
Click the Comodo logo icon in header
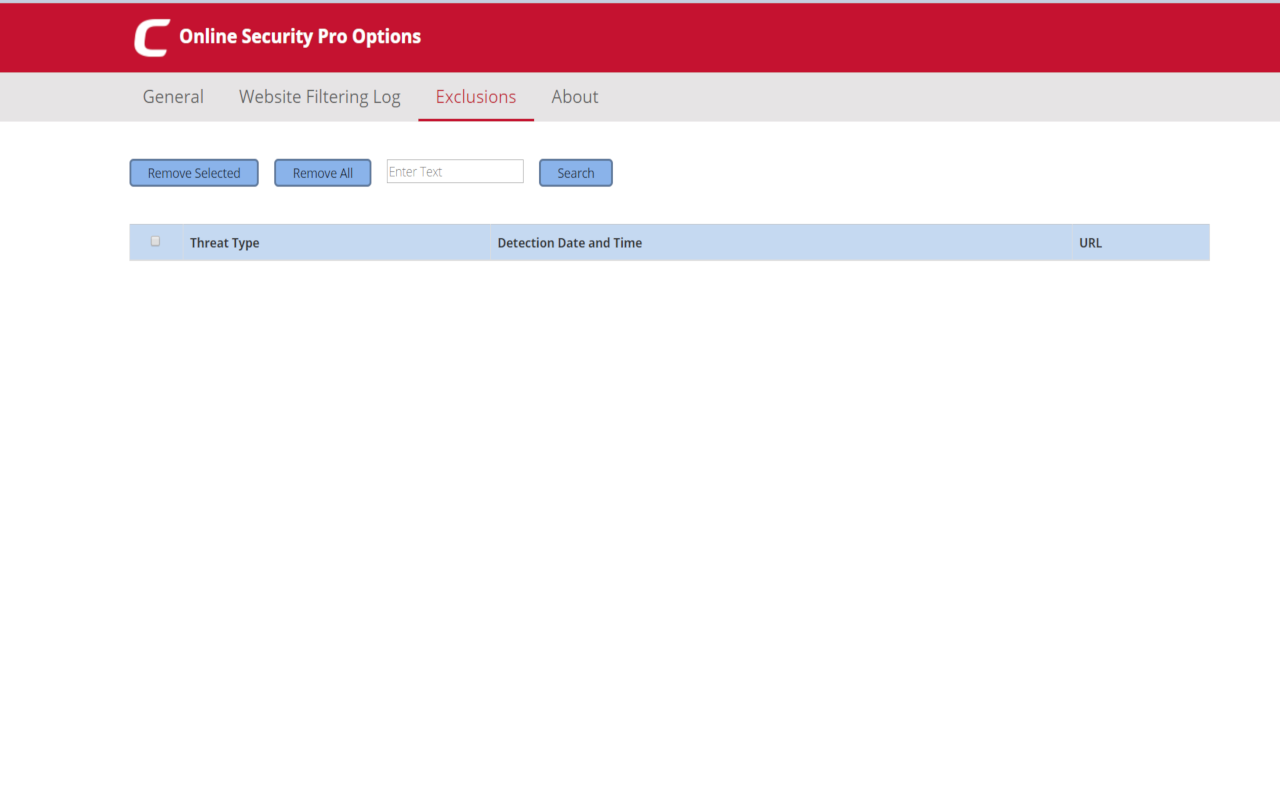click(152, 38)
